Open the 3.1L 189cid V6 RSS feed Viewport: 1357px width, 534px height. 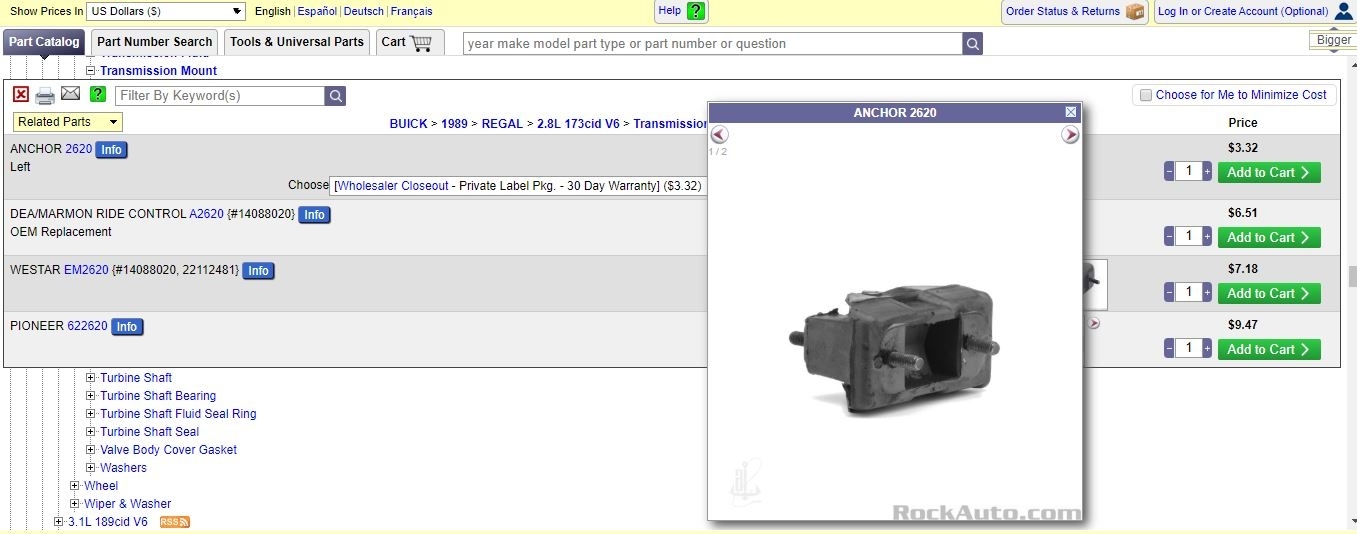click(175, 522)
